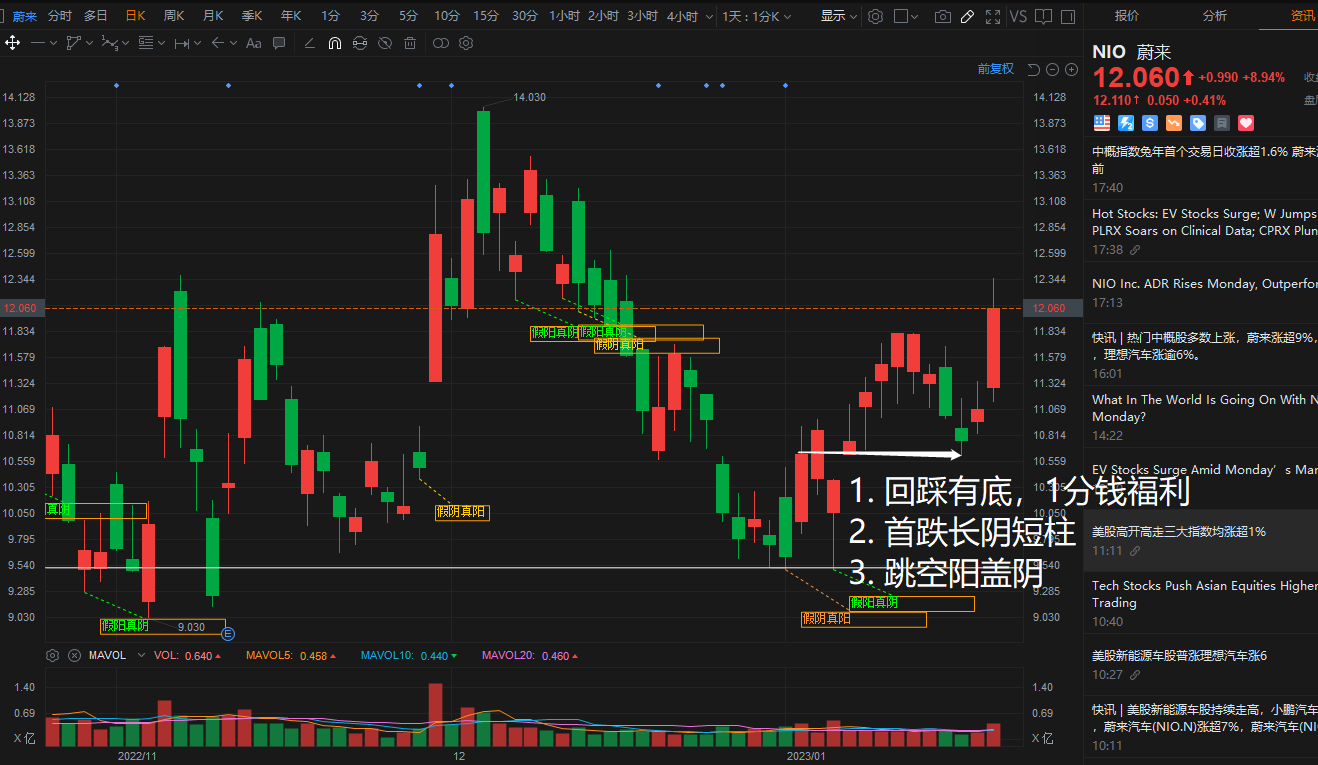Switch to 多日 multi-day view

click(96, 16)
